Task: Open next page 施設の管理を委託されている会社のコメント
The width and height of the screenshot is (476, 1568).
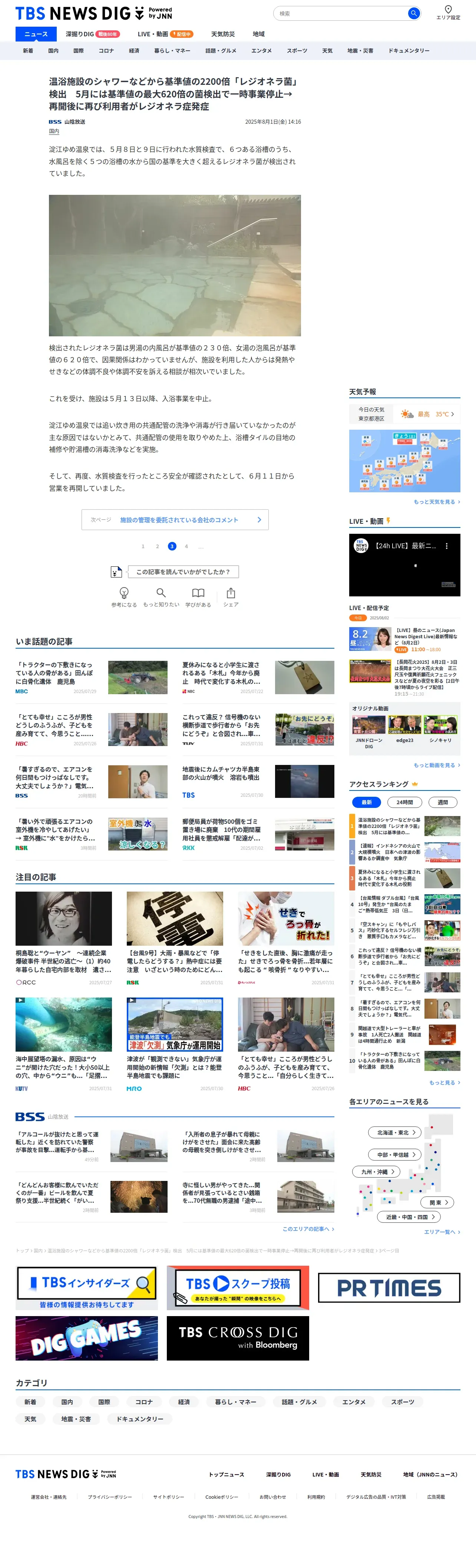Action: pyautogui.click(x=175, y=519)
